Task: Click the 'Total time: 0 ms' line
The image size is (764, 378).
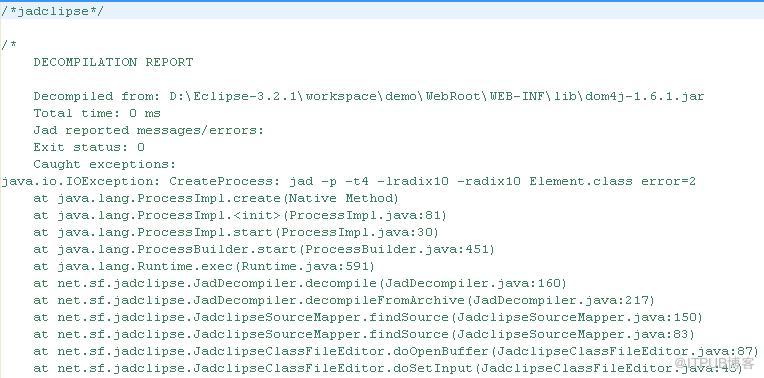Action: point(97,113)
